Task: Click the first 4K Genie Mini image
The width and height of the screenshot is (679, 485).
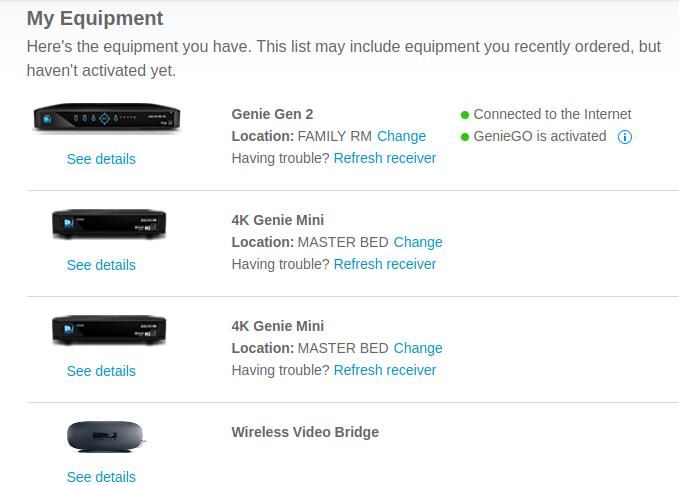Action: [x=109, y=223]
